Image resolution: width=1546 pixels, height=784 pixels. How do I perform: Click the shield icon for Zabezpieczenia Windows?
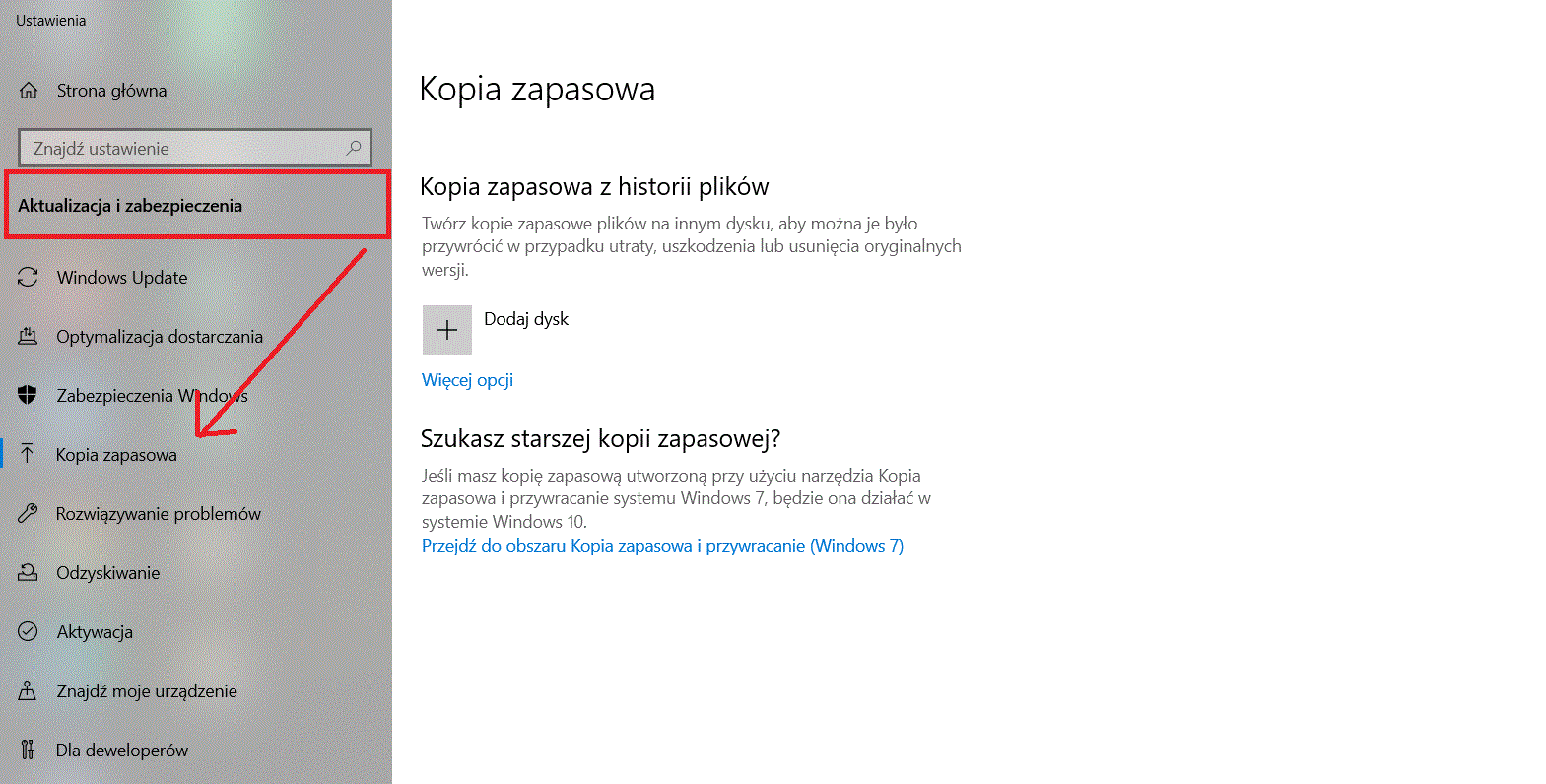point(28,396)
